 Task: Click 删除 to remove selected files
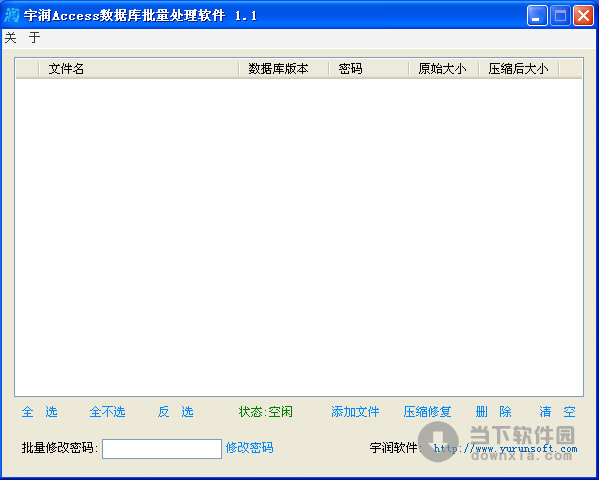coord(494,412)
